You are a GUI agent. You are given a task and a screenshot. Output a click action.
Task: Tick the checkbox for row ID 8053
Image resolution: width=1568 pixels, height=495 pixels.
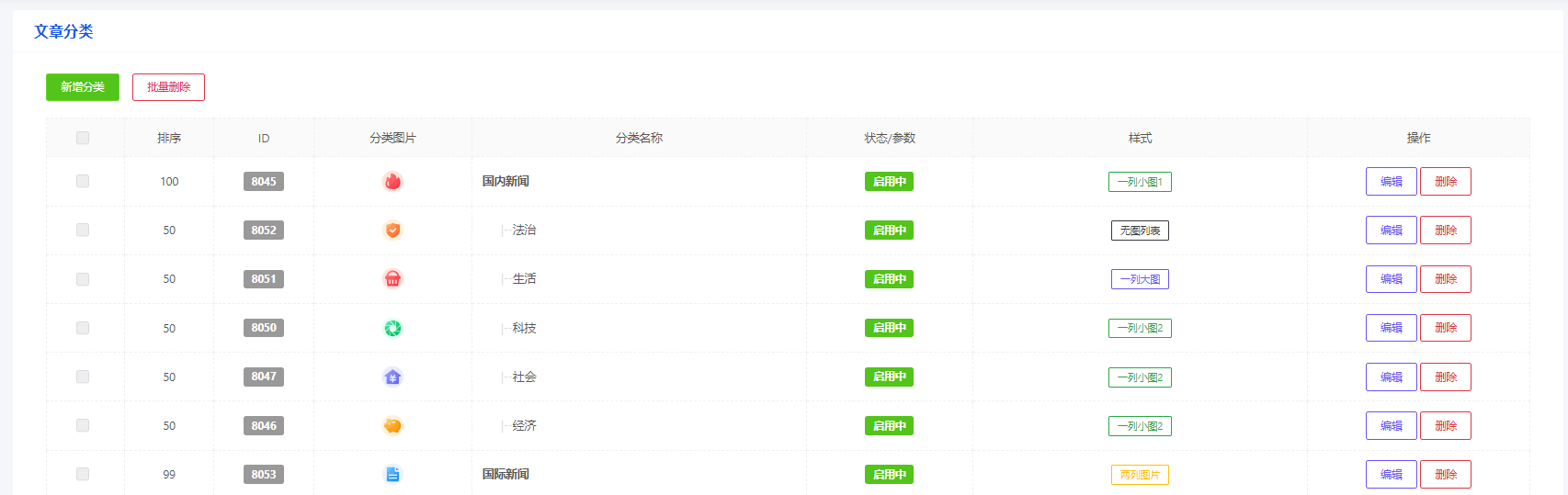coord(83,475)
